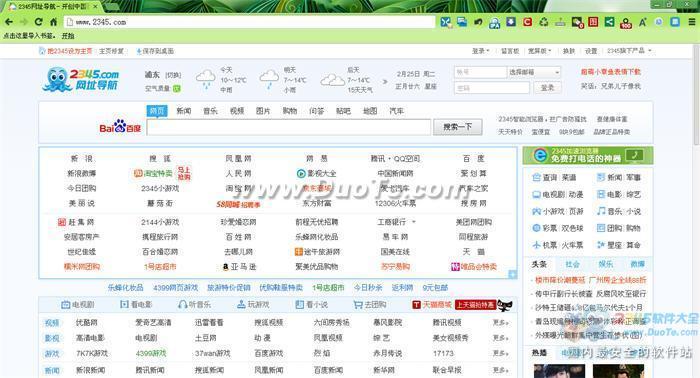The width and height of the screenshot is (700, 378).
Task: Click 切换 to change city
Action: (x=173, y=75)
